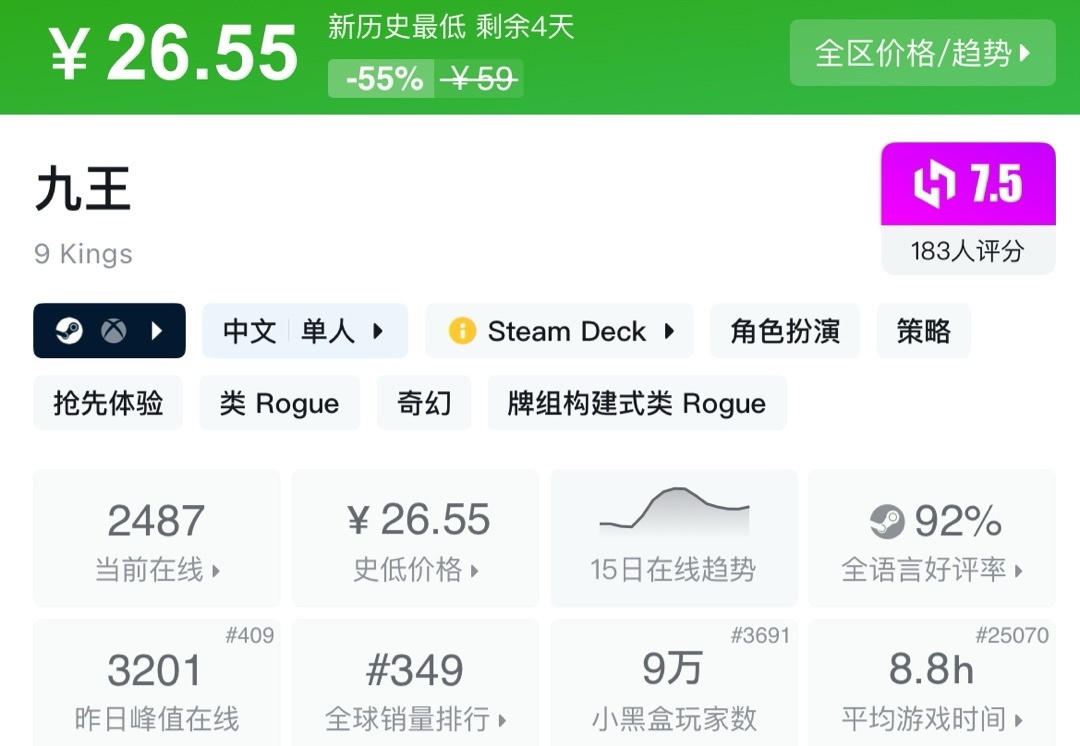
Task: Open the 类 Rogue tag
Action: click(x=279, y=403)
